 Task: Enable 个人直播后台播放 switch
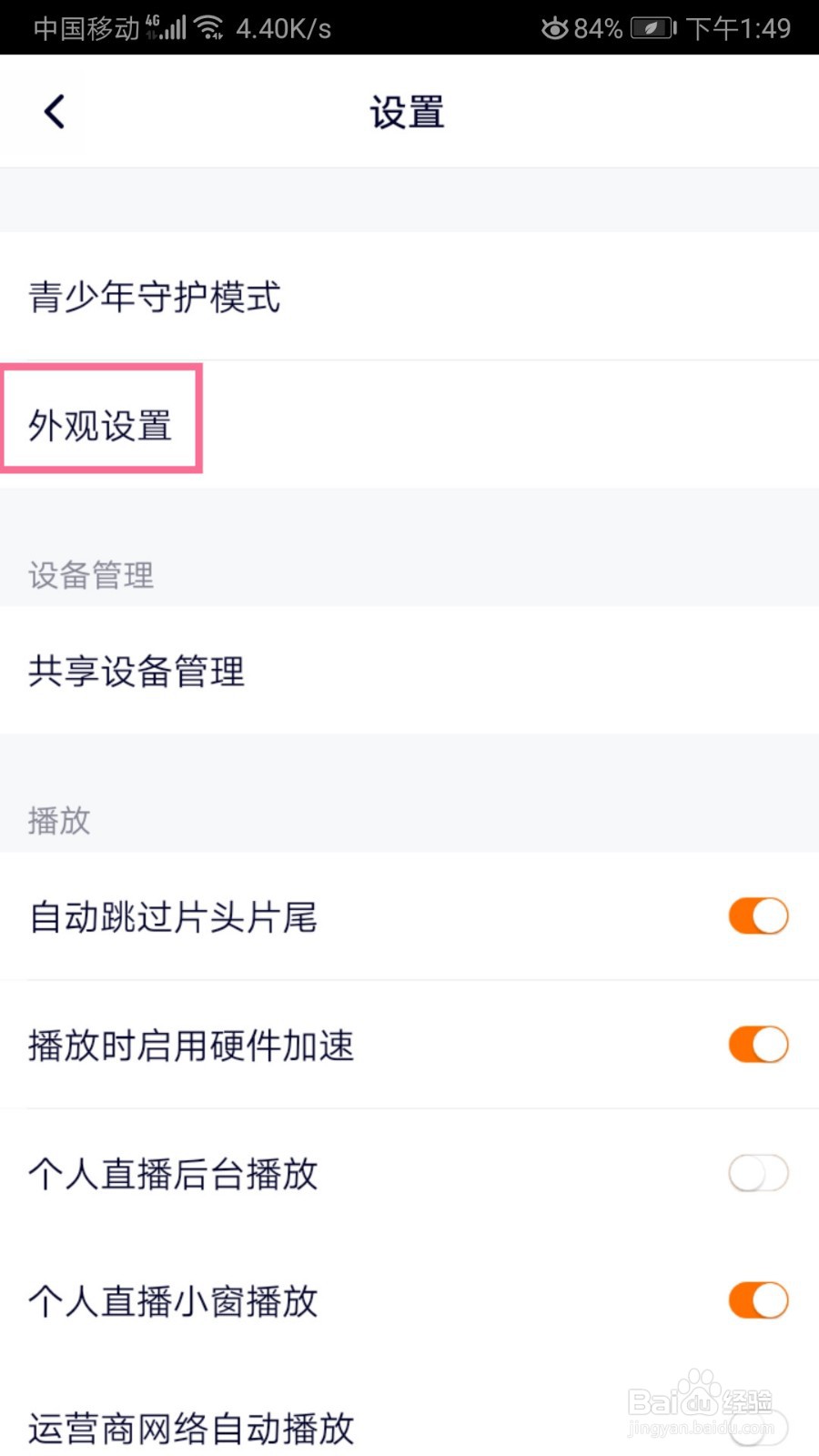[758, 1173]
